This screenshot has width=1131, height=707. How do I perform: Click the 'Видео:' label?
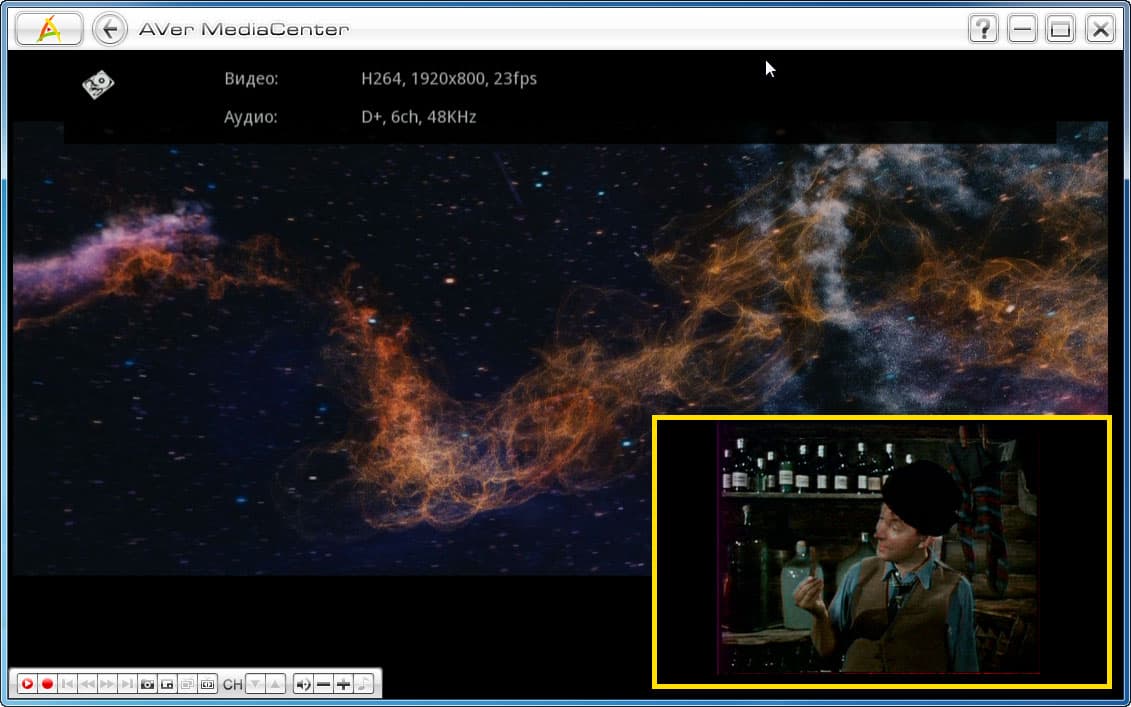[251, 79]
